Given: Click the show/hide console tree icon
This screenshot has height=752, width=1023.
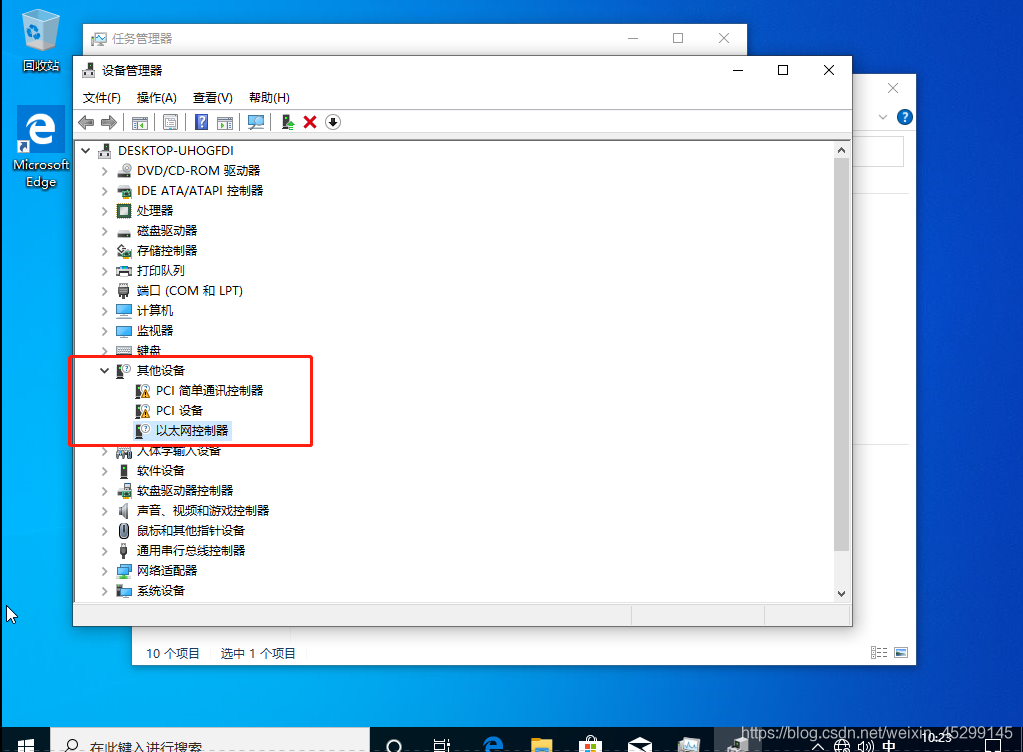Looking at the screenshot, I should tap(140, 122).
